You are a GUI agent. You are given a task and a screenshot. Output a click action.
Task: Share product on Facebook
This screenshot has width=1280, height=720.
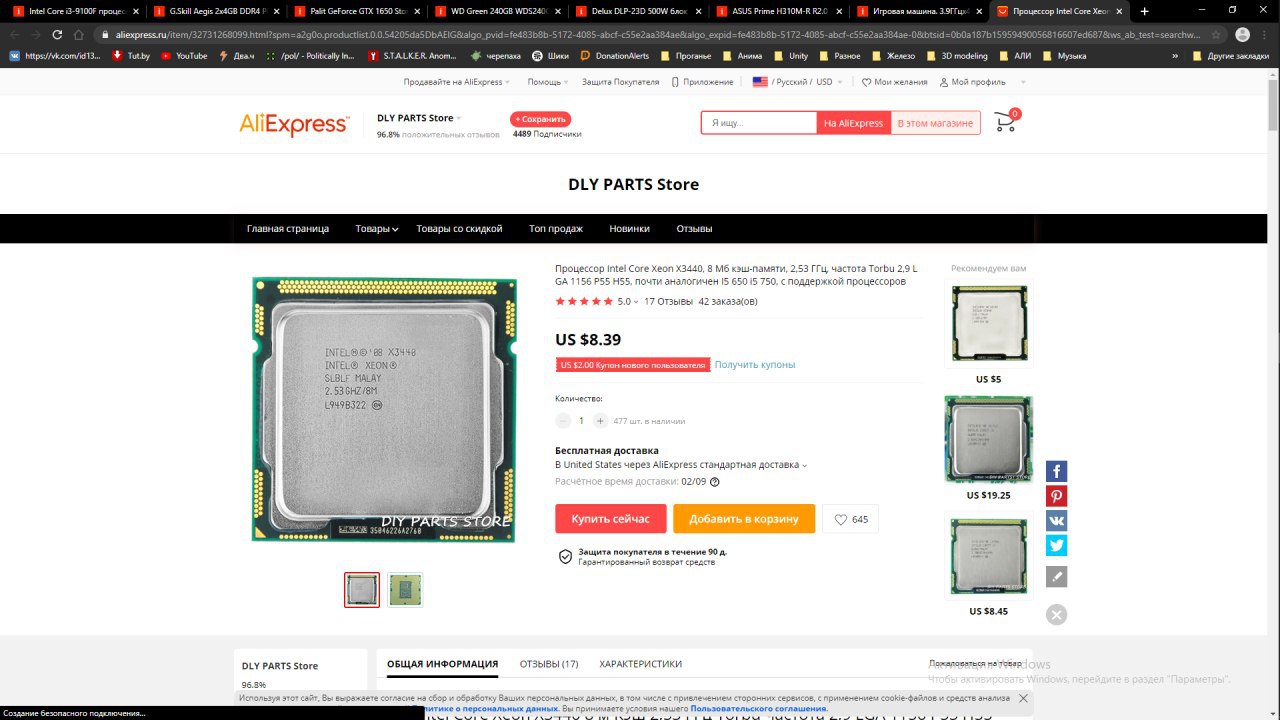[x=1057, y=471]
